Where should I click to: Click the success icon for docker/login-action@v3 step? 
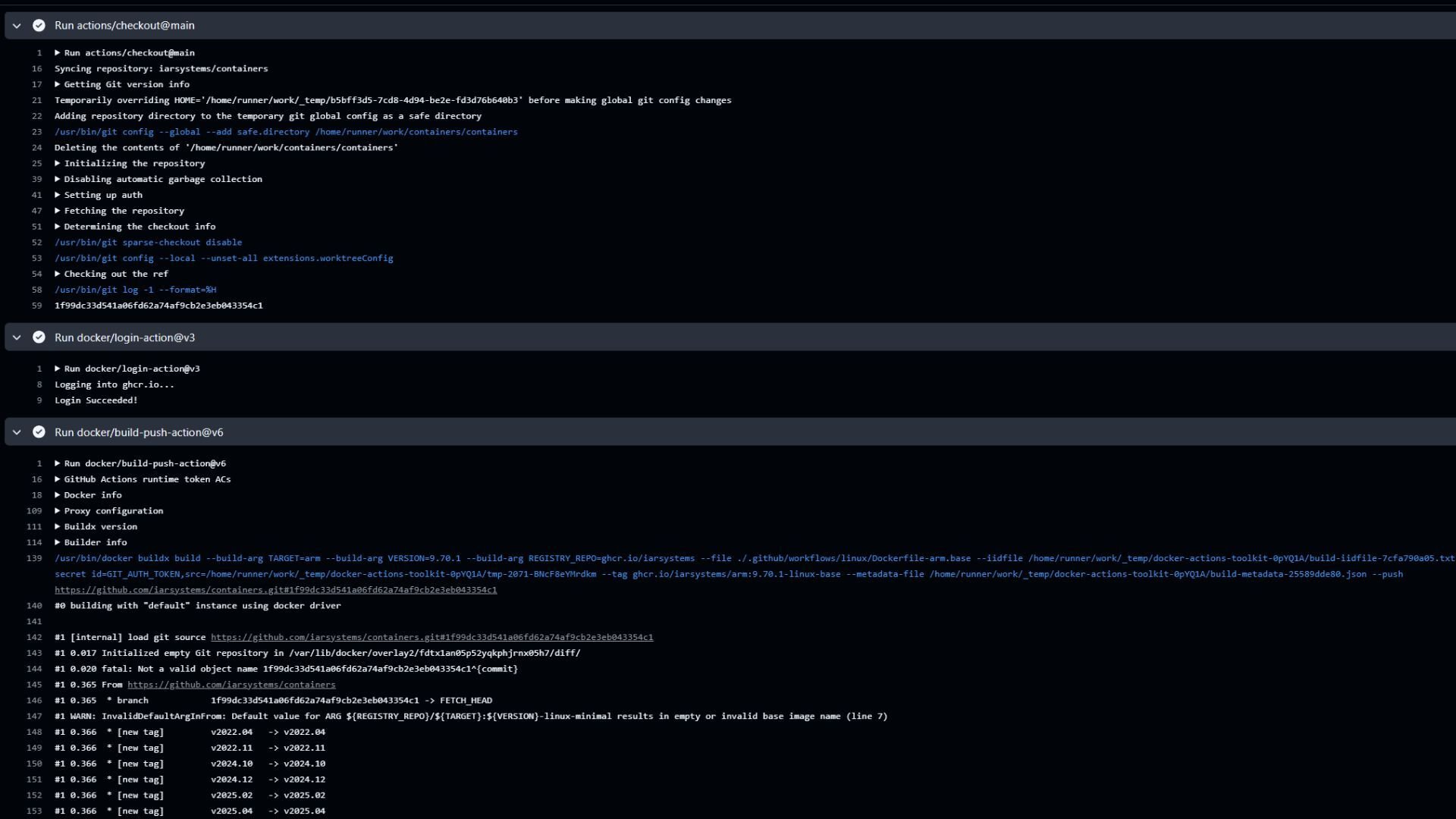39,337
